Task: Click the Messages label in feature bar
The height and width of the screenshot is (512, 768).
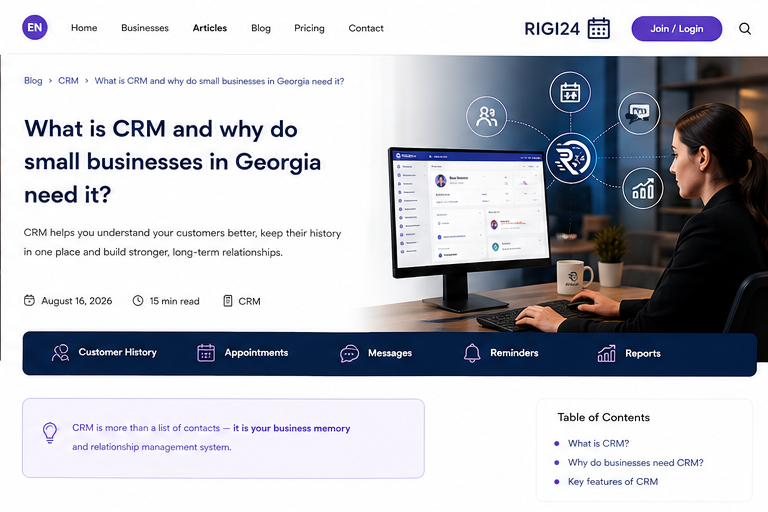Action: pos(390,353)
